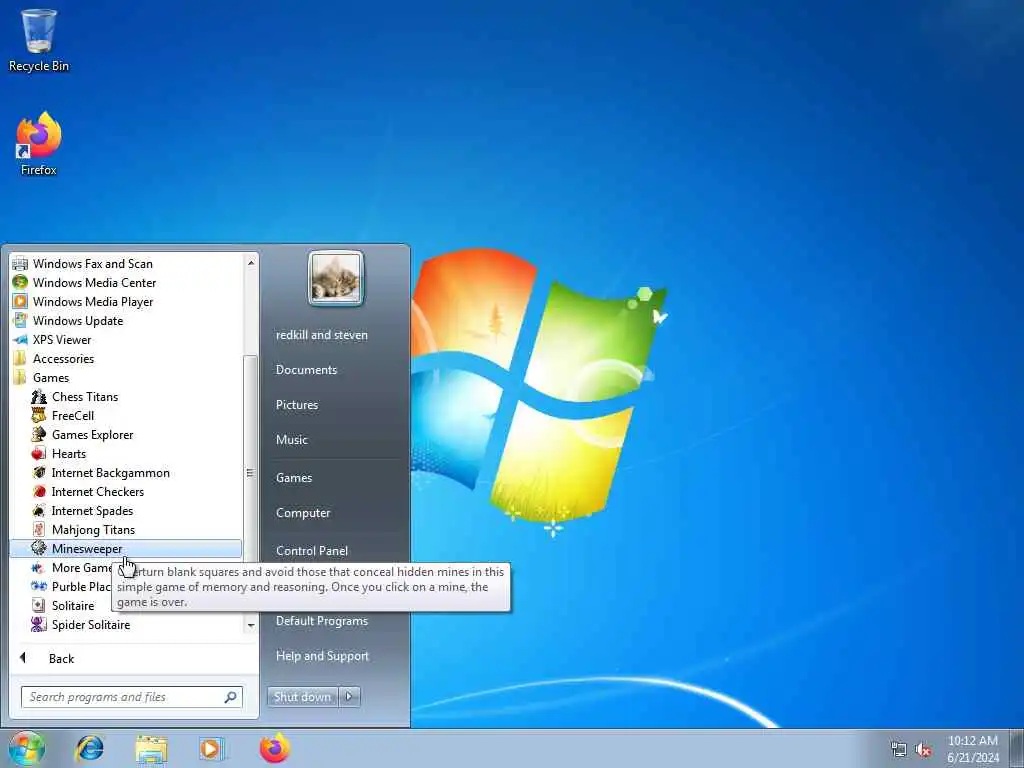Click the programs list scroll-up arrow

point(251,263)
